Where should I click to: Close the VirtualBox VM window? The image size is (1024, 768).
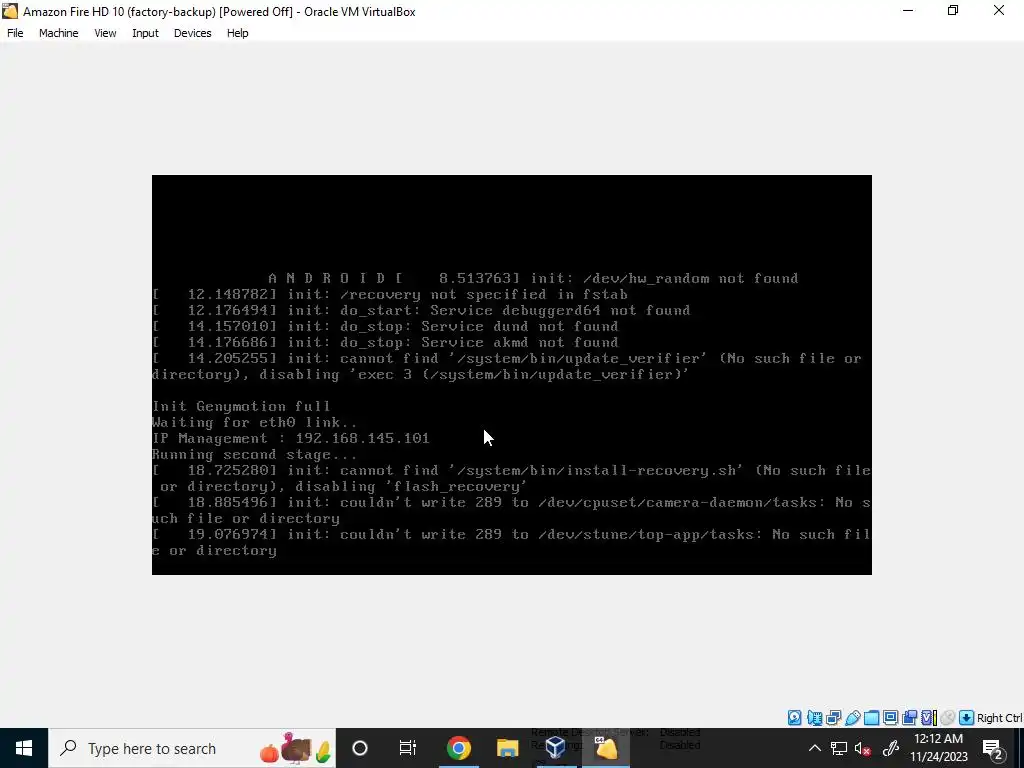coord(999,11)
